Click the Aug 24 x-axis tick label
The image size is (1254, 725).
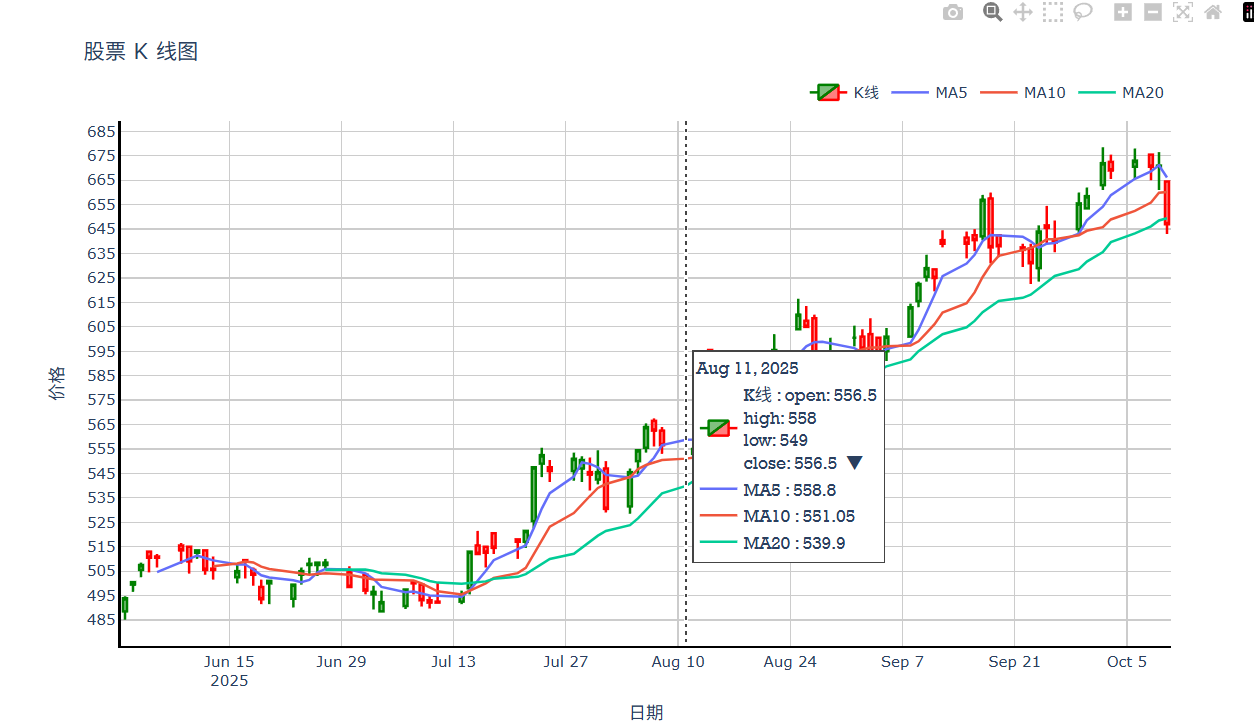coord(790,662)
